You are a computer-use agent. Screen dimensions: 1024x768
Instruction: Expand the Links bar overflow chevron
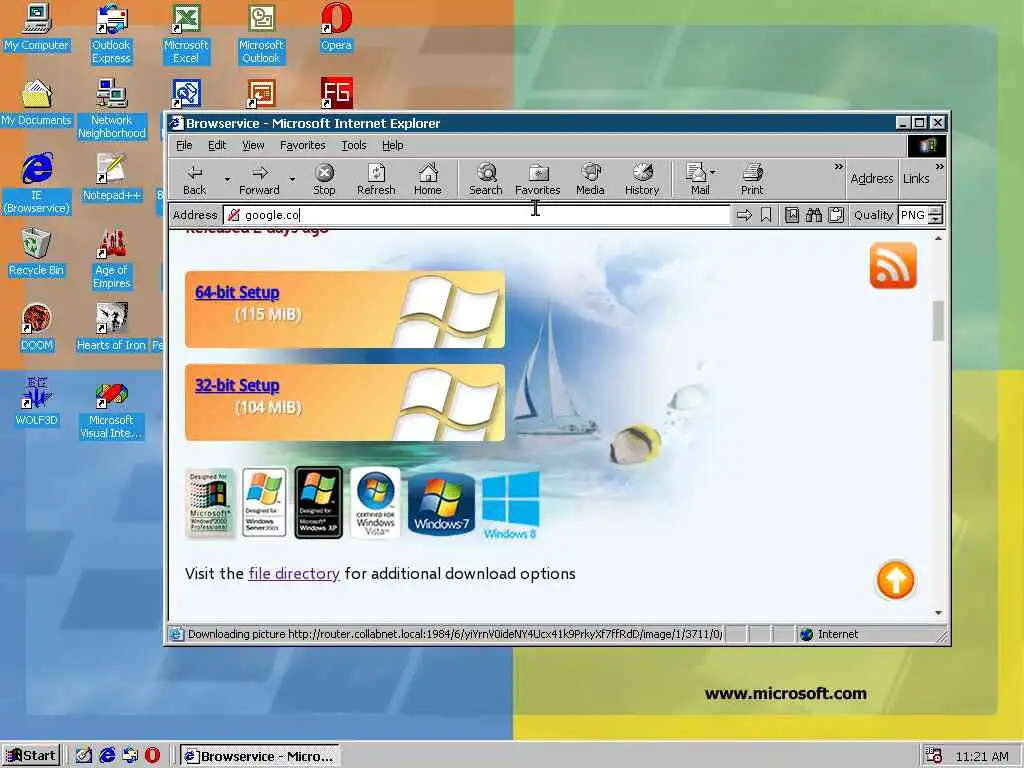click(939, 167)
